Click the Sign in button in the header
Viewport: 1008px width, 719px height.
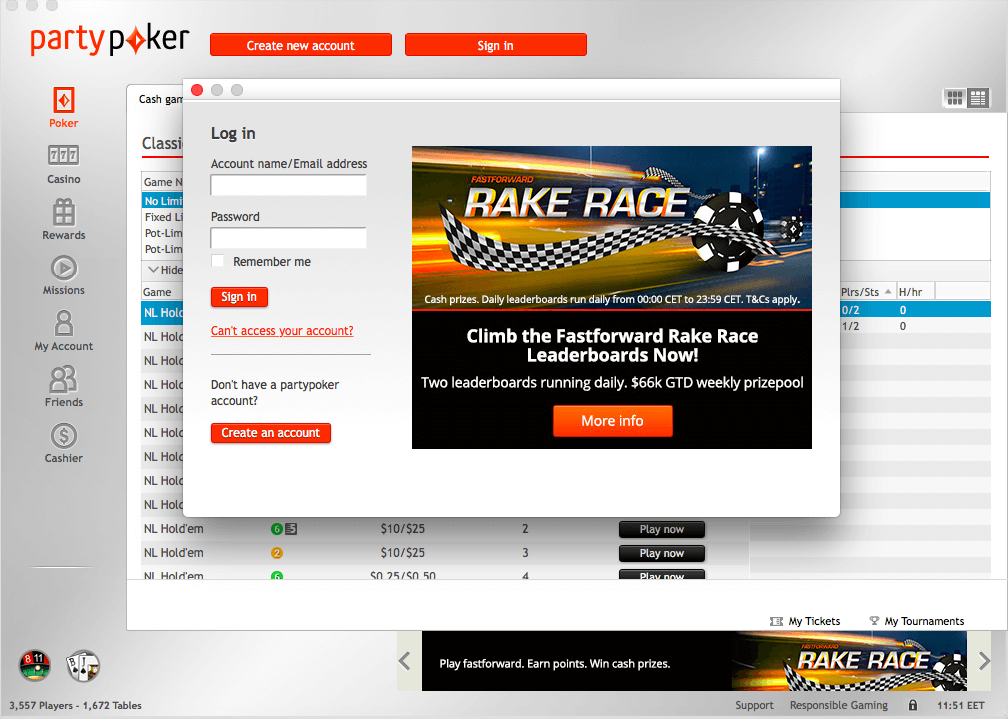(x=496, y=45)
